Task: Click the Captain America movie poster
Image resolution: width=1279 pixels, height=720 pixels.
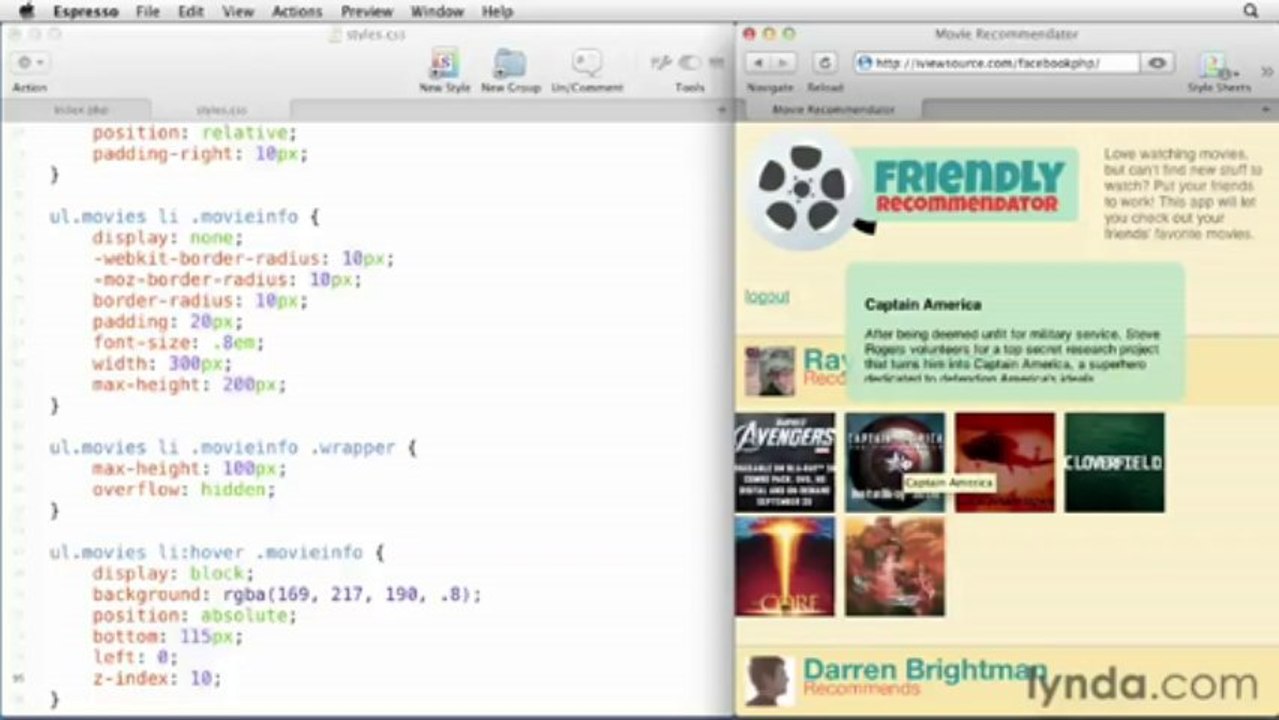Action: 895,463
